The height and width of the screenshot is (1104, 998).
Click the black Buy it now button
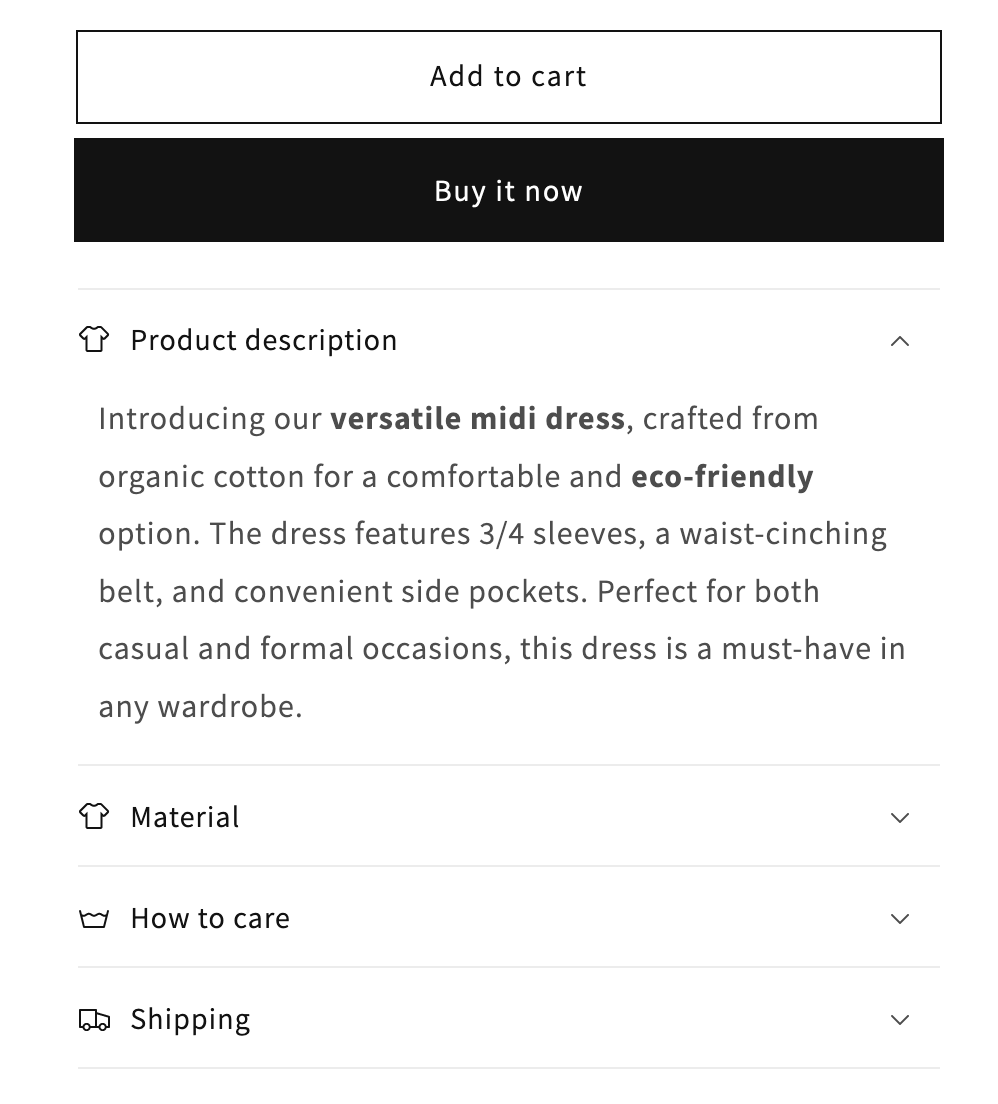[x=508, y=190]
